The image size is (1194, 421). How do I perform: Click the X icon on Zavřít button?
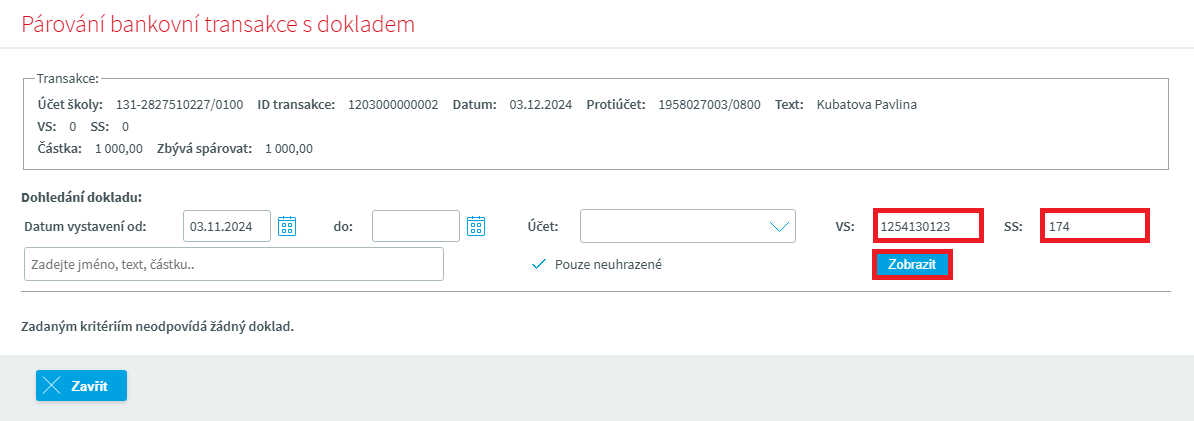53,386
